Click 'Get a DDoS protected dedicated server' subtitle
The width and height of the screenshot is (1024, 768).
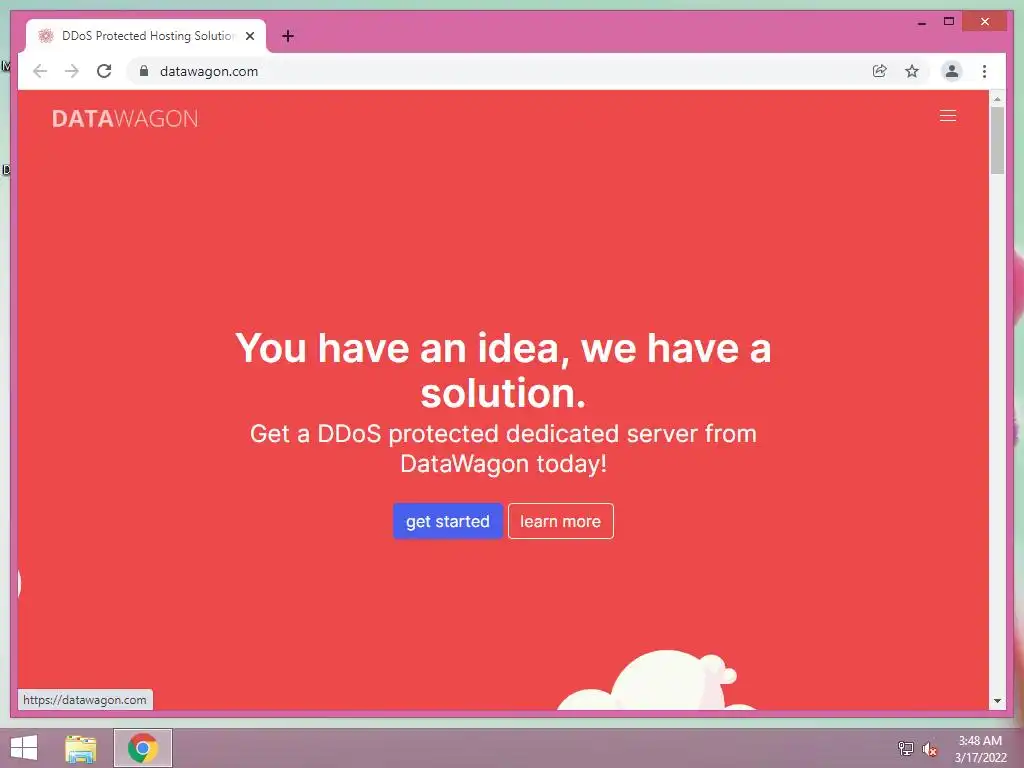[x=503, y=449]
